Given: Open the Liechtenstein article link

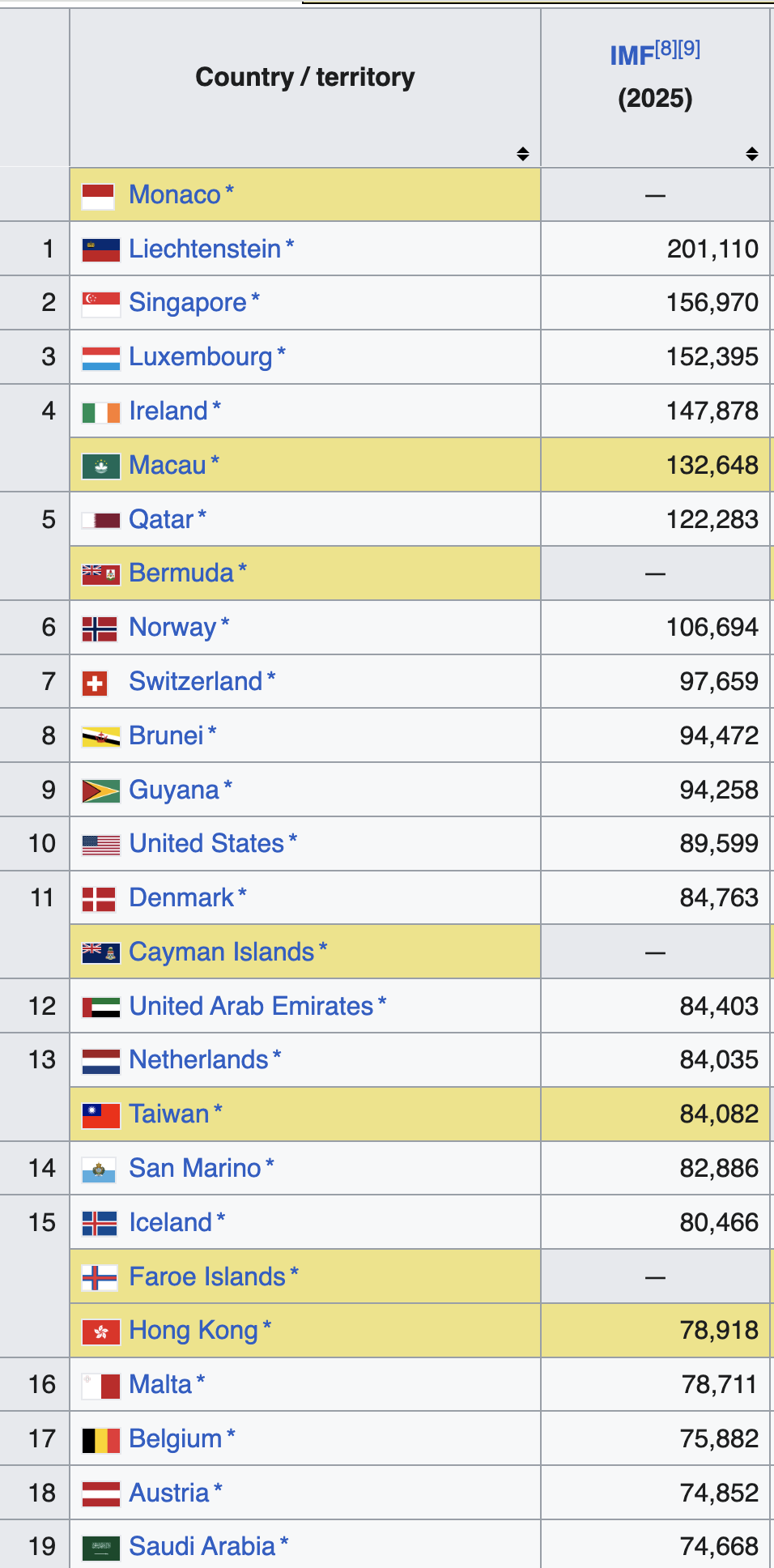Looking at the screenshot, I should (x=205, y=249).
